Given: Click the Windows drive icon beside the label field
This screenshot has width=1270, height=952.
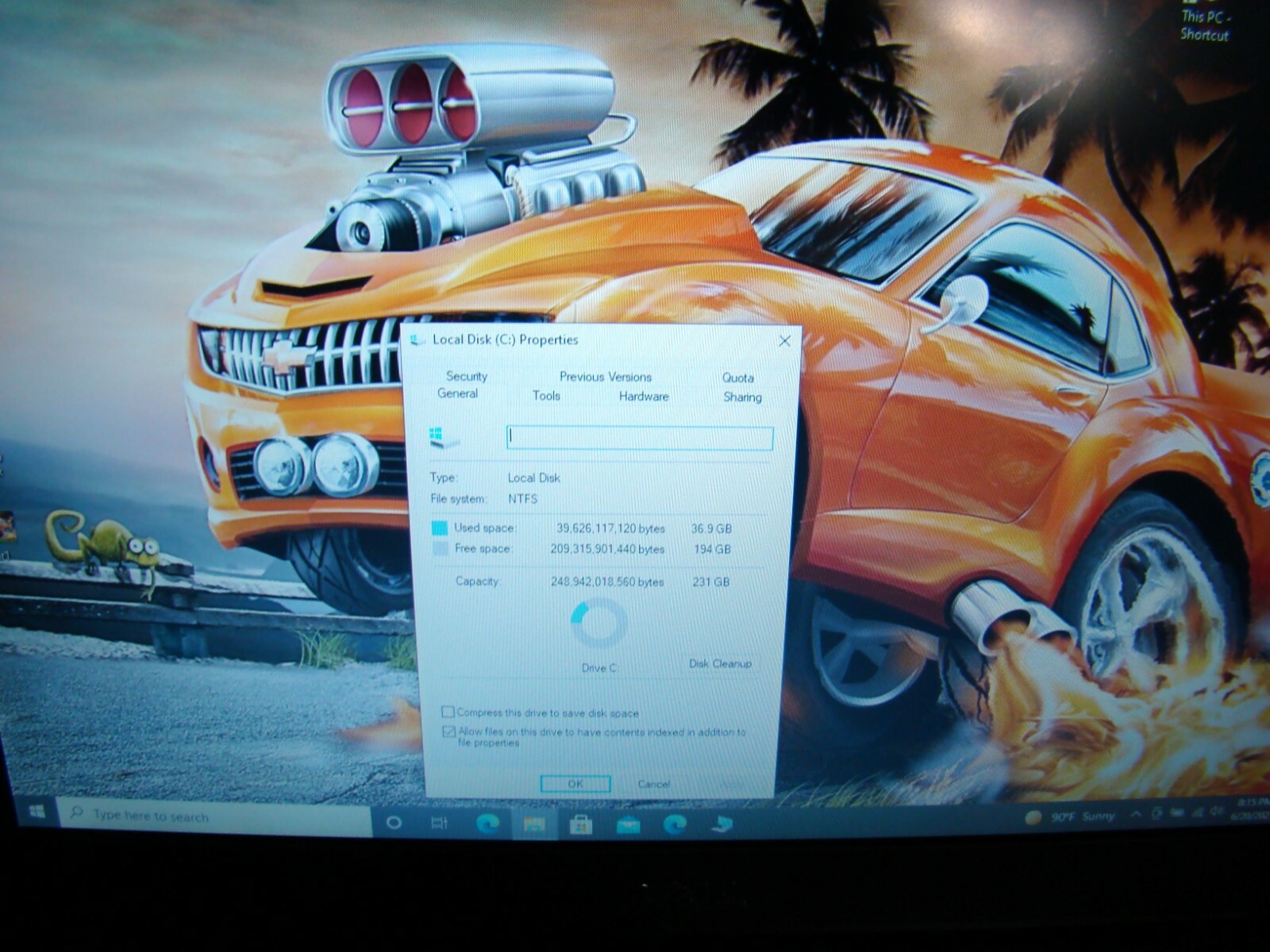Looking at the screenshot, I should pyautogui.click(x=444, y=437).
